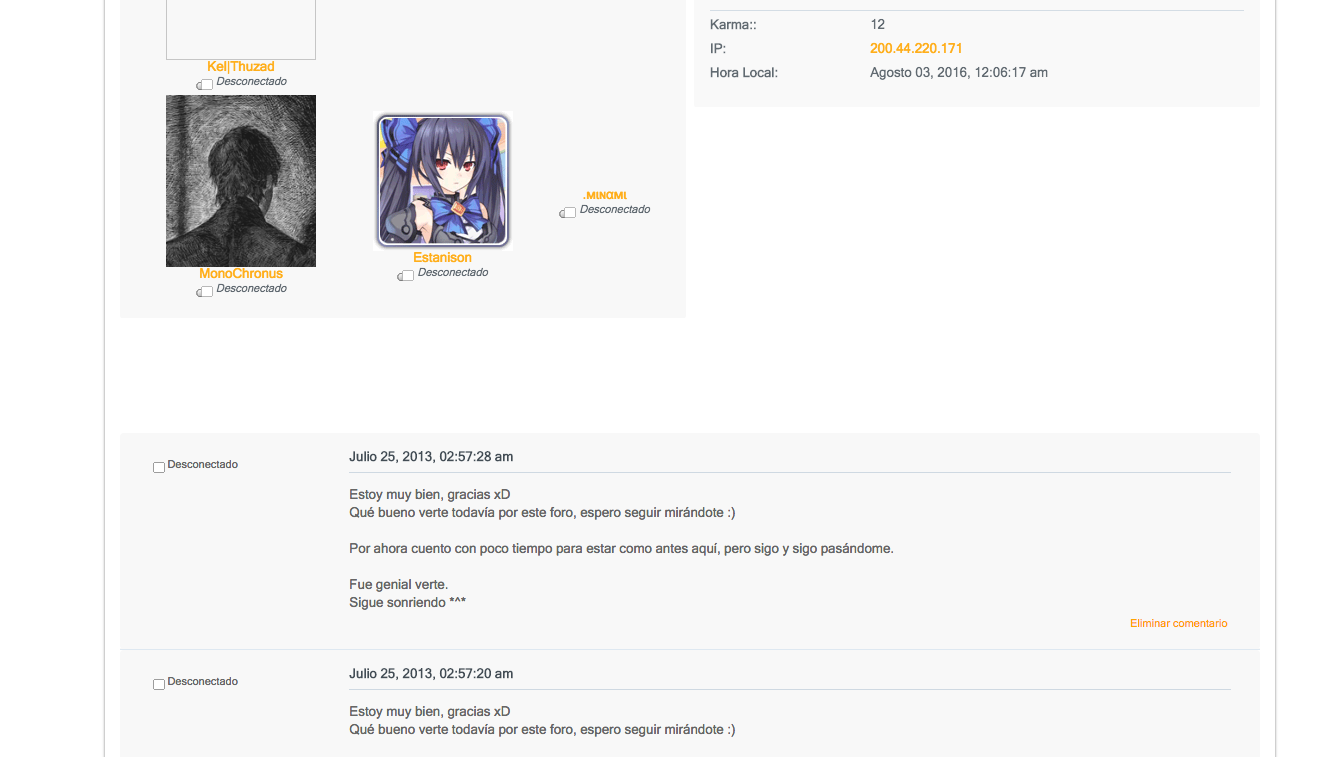Click the offline status icon under MonoChronus
The image size is (1333, 757).
(x=205, y=292)
